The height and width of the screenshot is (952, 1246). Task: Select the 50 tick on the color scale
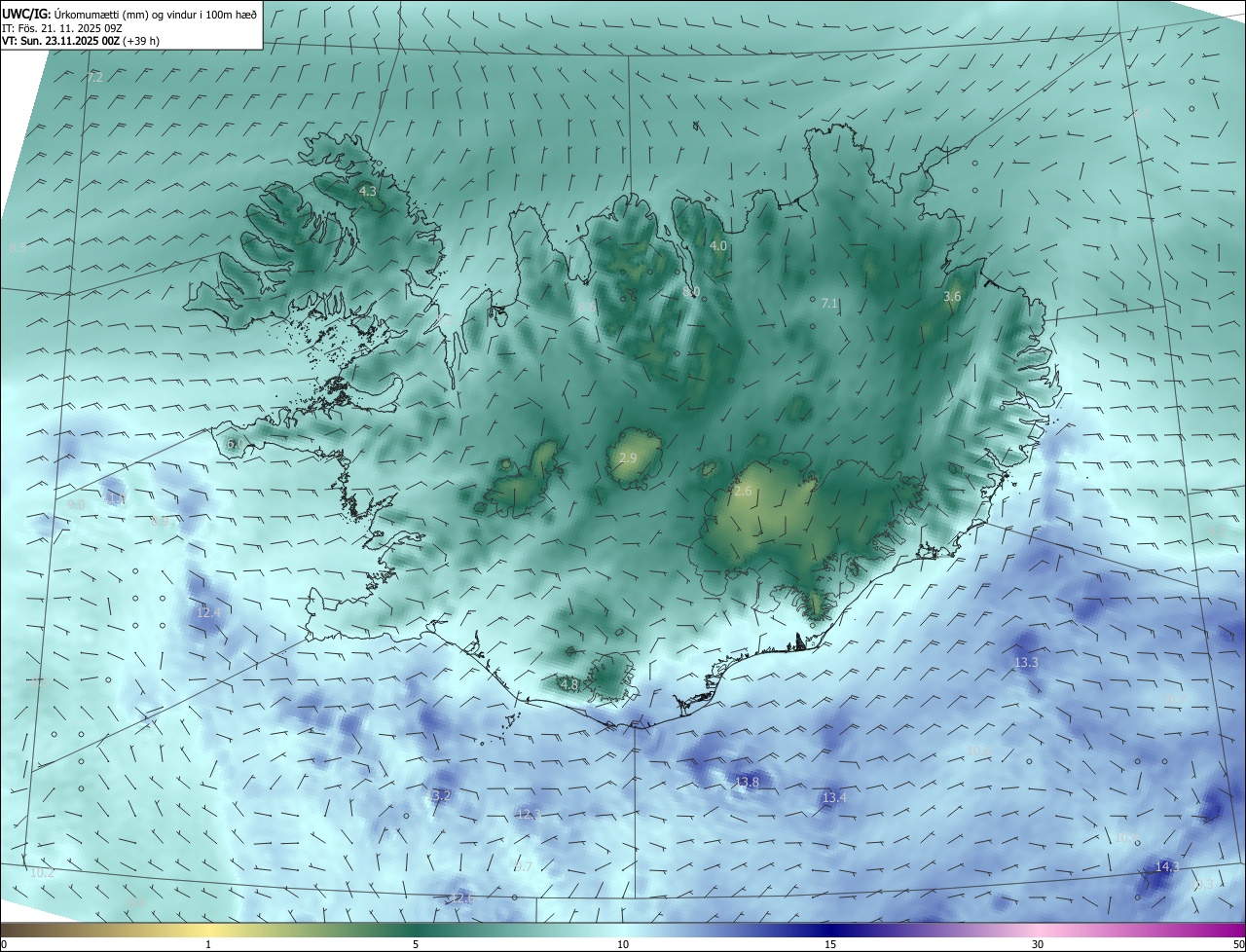click(1238, 944)
